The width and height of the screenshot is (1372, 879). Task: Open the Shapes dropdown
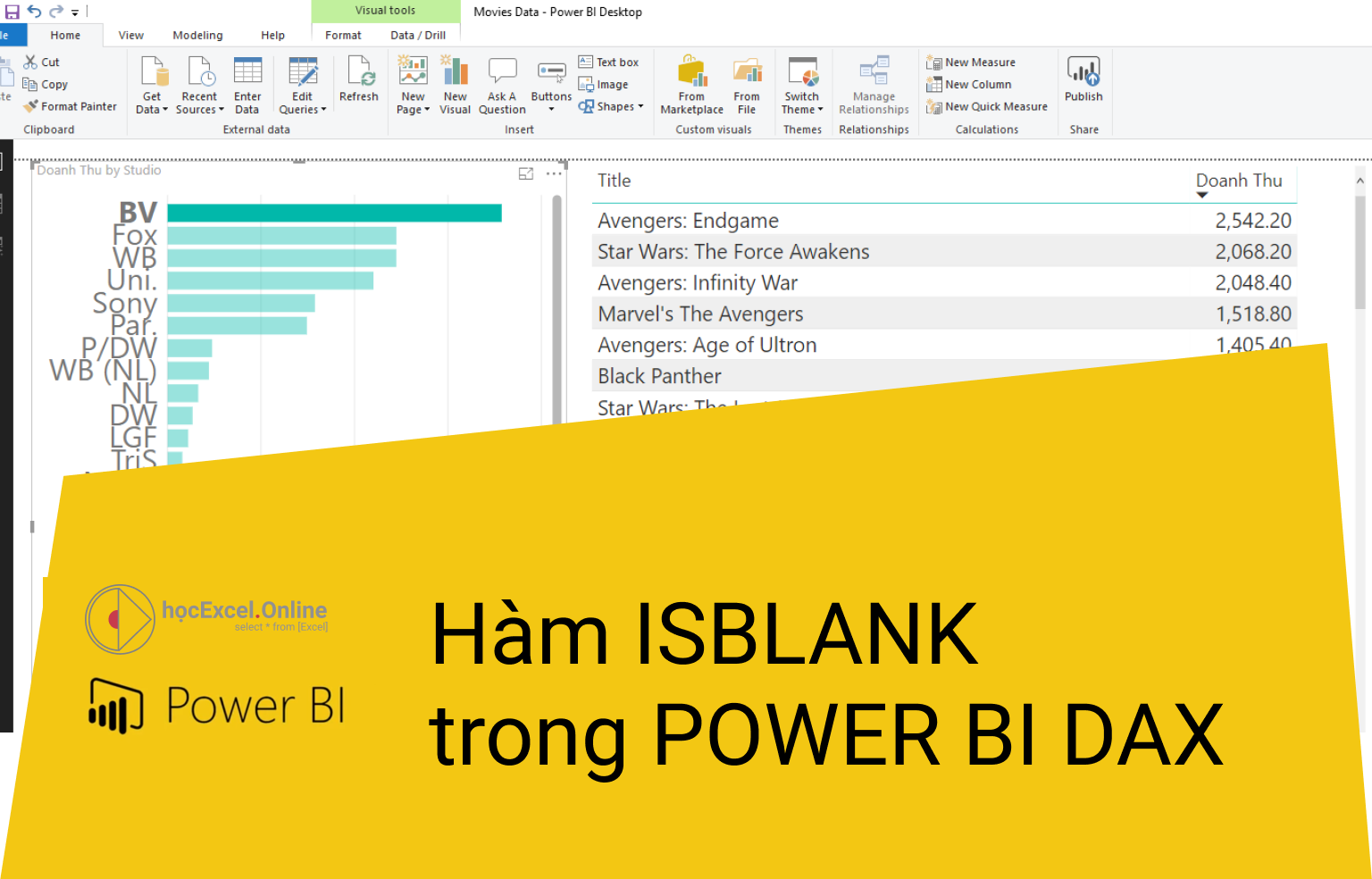coord(611,106)
